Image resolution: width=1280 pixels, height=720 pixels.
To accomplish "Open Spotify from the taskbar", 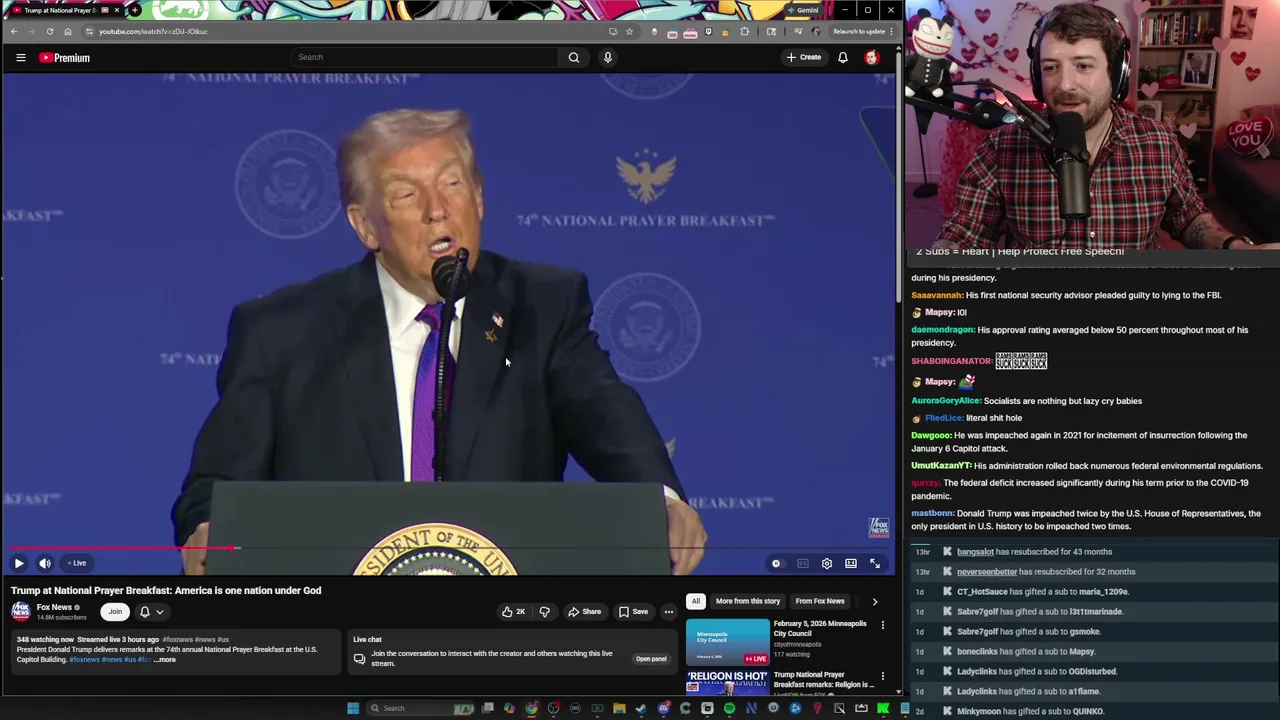I will click(729, 708).
